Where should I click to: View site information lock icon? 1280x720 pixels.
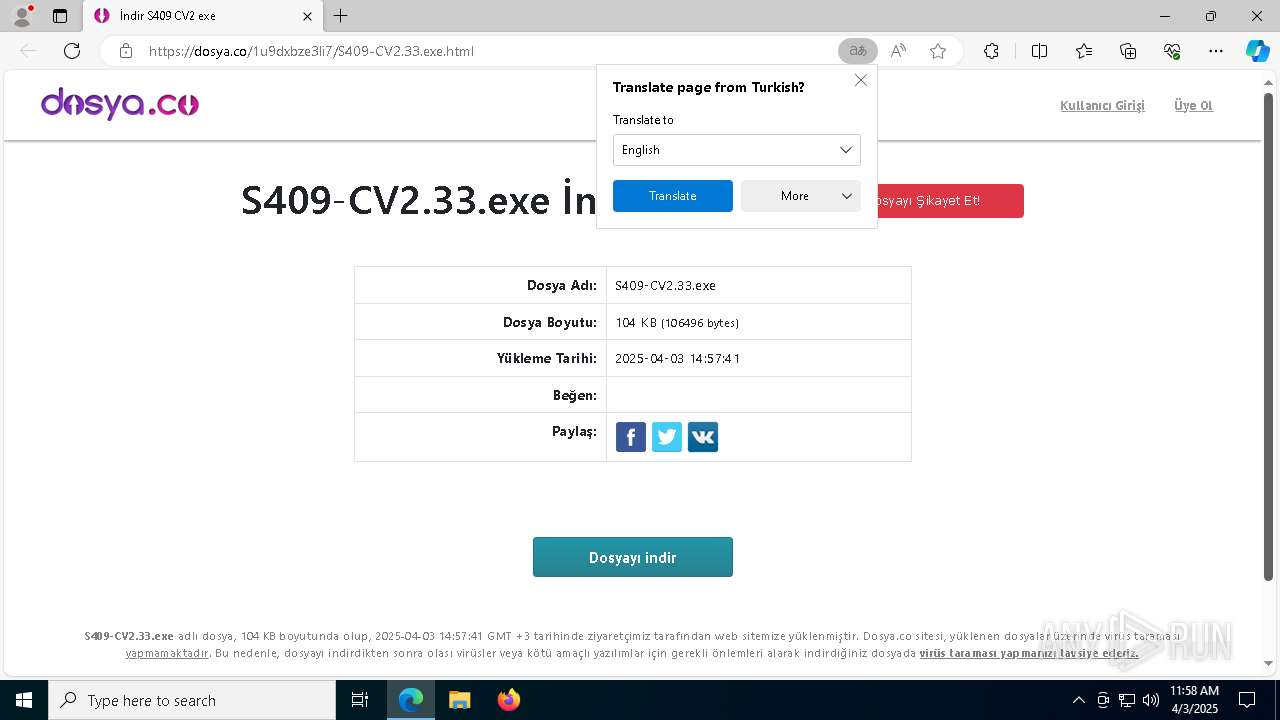pos(125,51)
